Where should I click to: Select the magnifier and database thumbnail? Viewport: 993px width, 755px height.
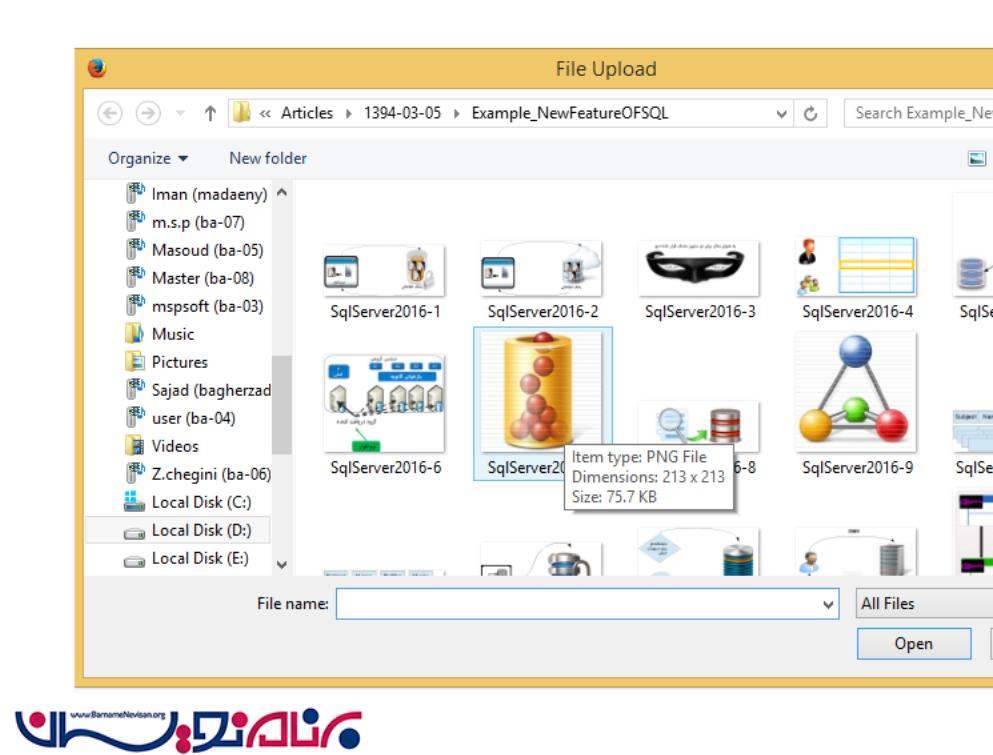click(x=699, y=426)
